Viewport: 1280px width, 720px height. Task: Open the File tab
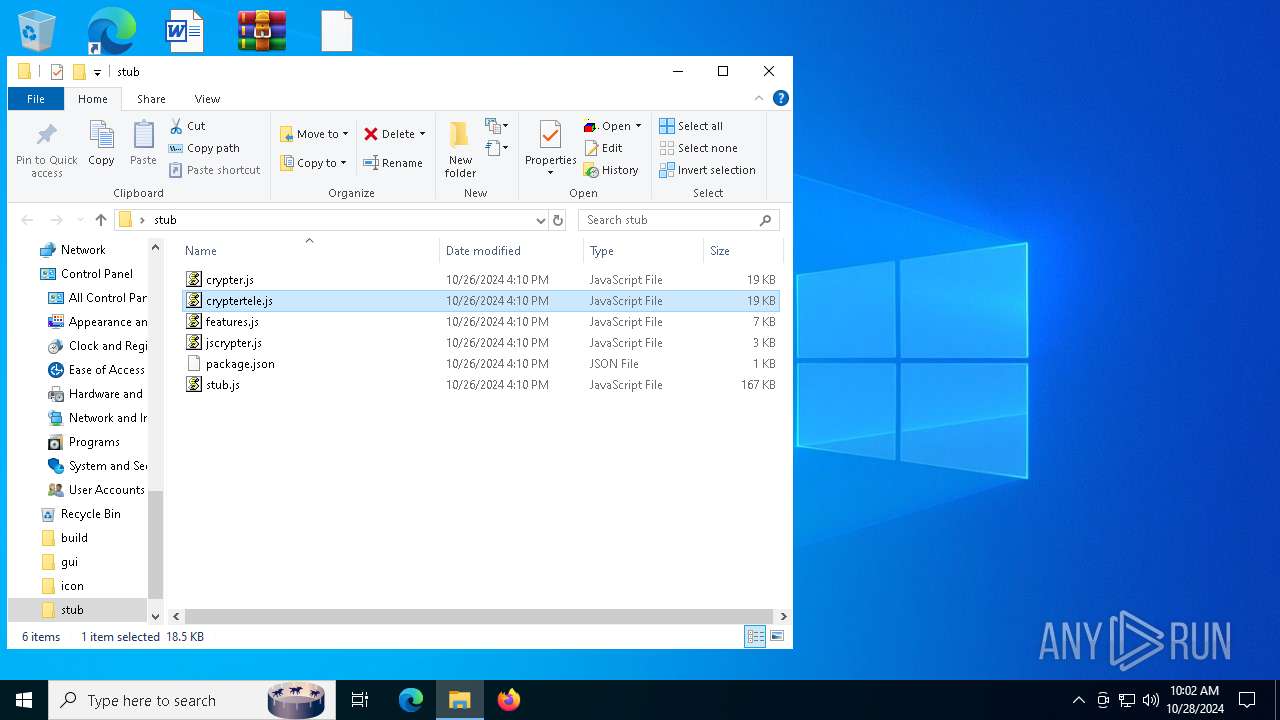click(36, 99)
